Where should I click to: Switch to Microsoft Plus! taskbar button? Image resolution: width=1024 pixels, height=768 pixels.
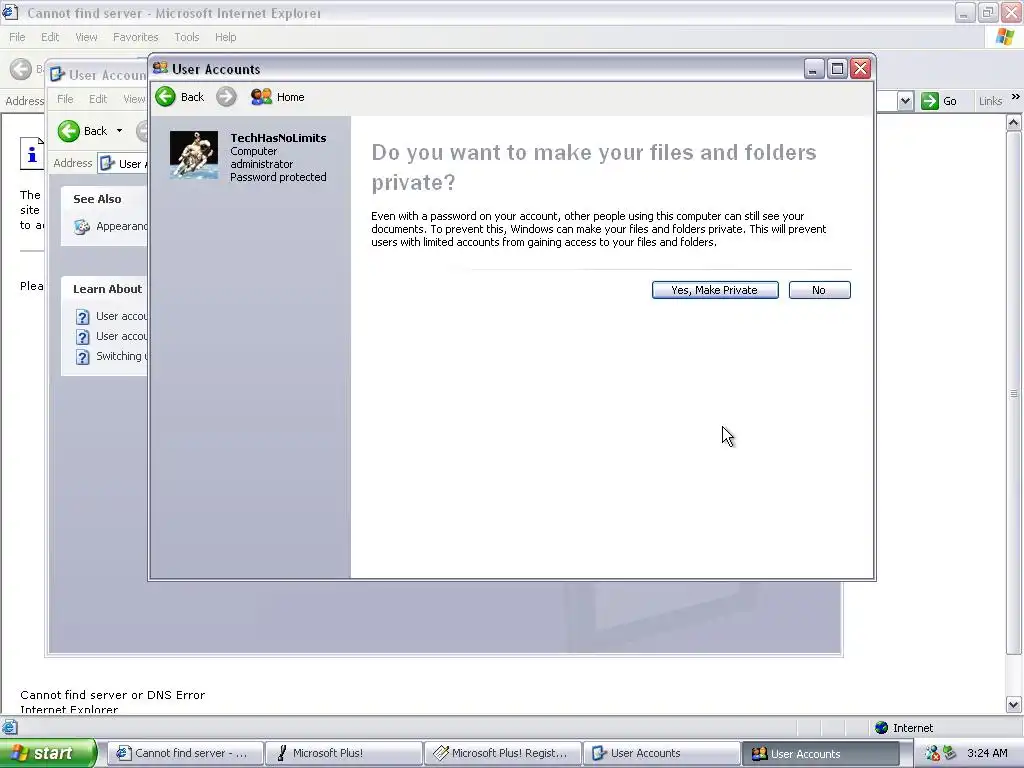[x=344, y=753]
